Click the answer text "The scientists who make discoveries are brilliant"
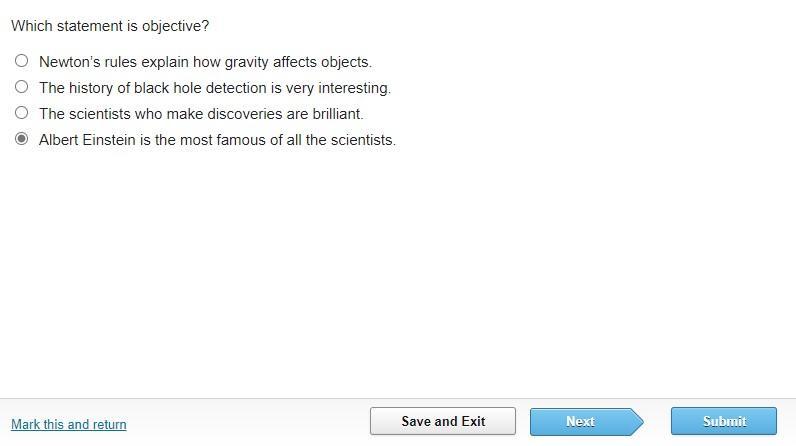Viewport: 796px width, 446px height. click(201, 114)
